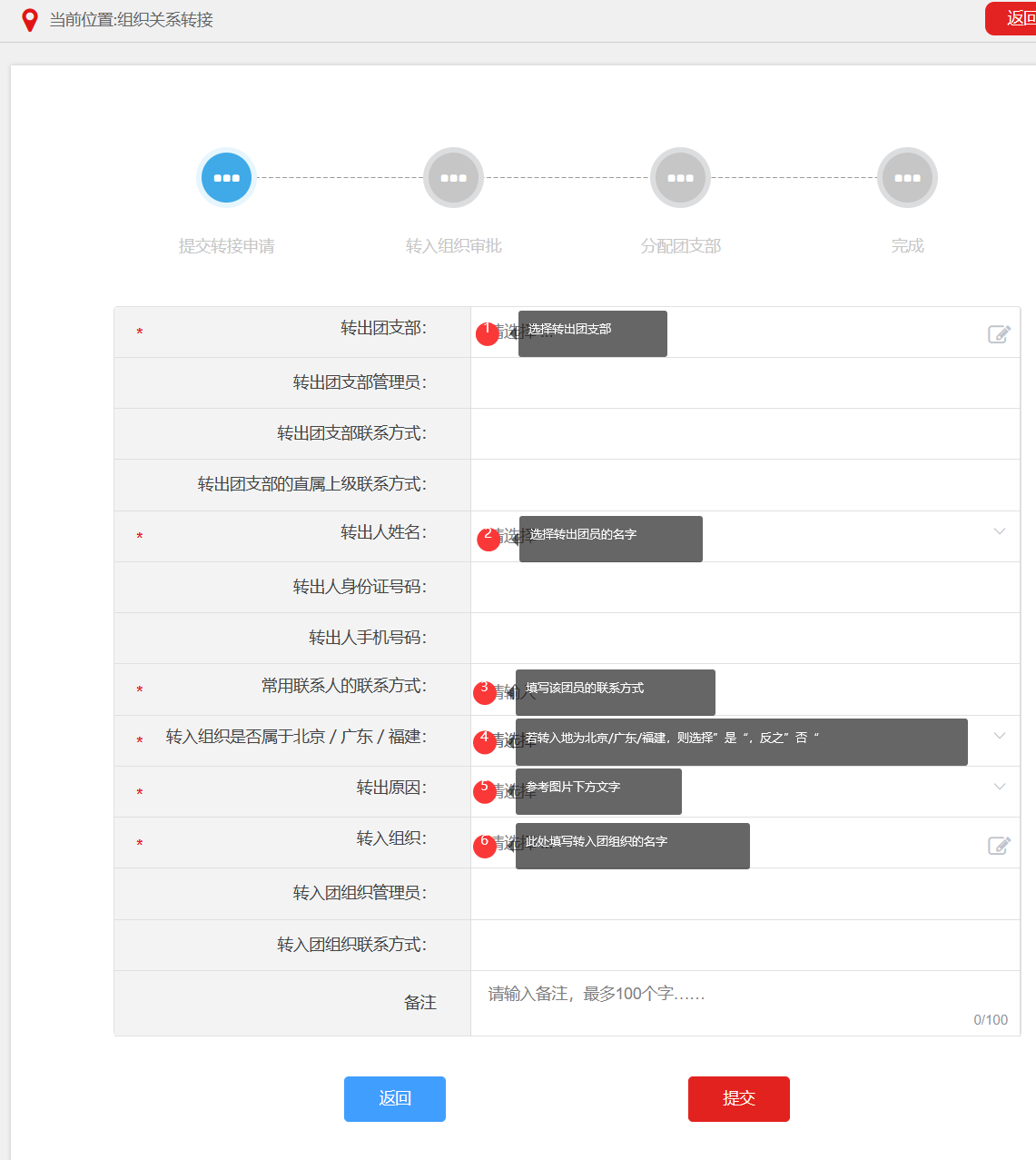This screenshot has width=1036, height=1160.
Task: Open the 北京/广东/福建 selection dropdown arrow
Action: pos(999,736)
